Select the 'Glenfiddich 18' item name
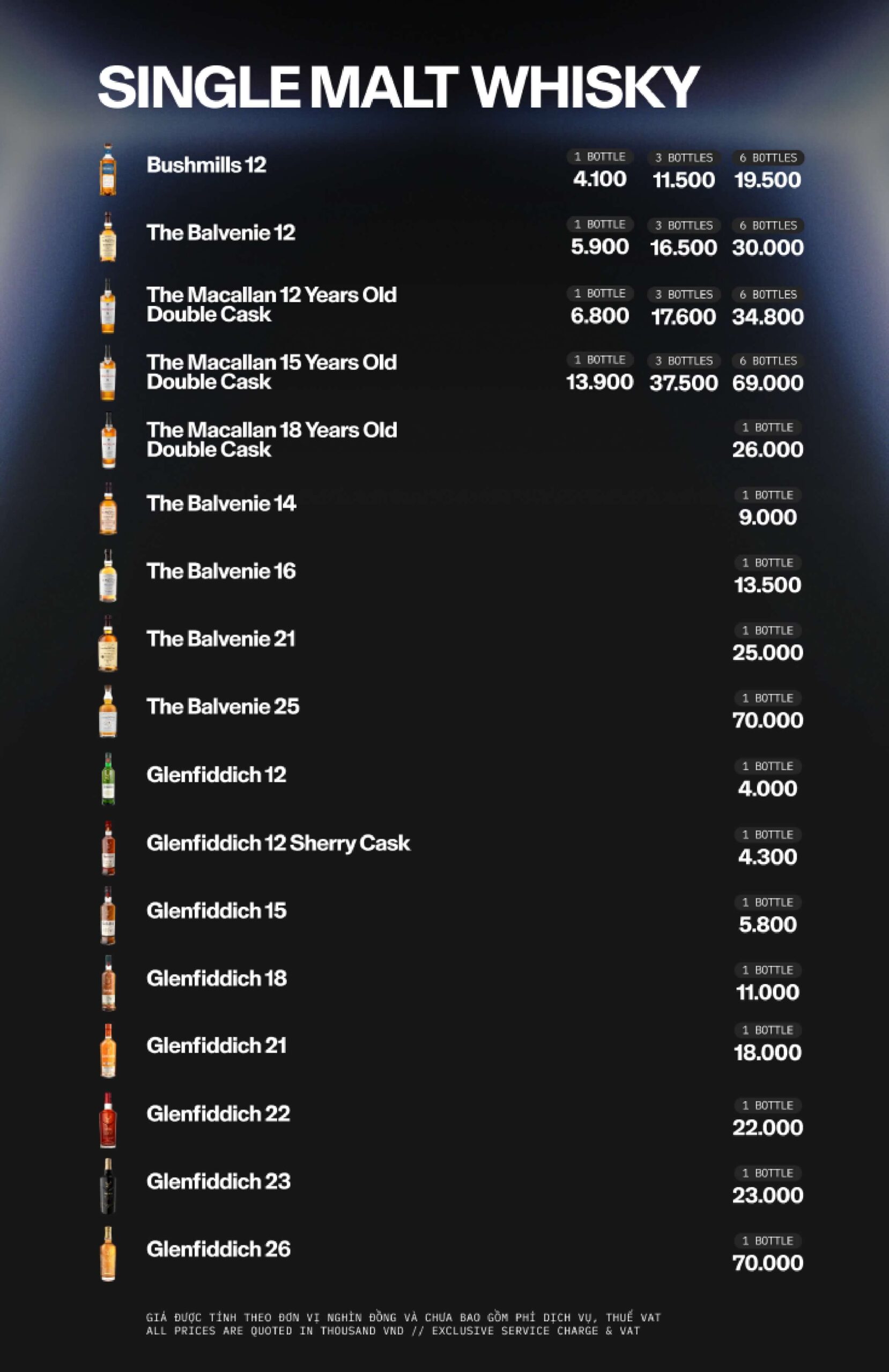This screenshot has height=1372, width=889. [x=216, y=978]
